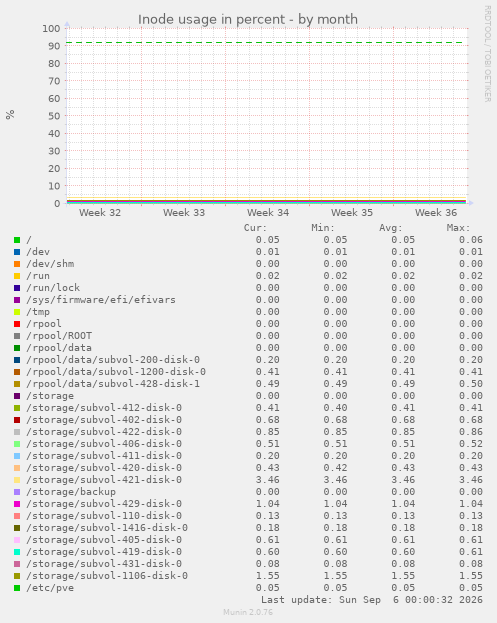This screenshot has height=623, width=497.
Task: Click the Min: column header
Action: coord(323,228)
